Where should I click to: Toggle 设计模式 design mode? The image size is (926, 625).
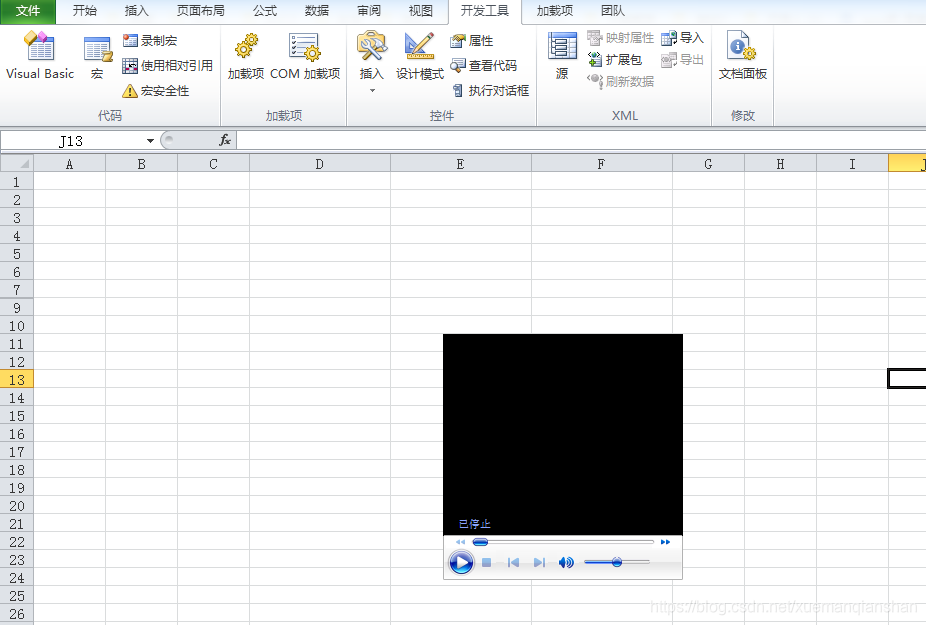tap(420, 57)
